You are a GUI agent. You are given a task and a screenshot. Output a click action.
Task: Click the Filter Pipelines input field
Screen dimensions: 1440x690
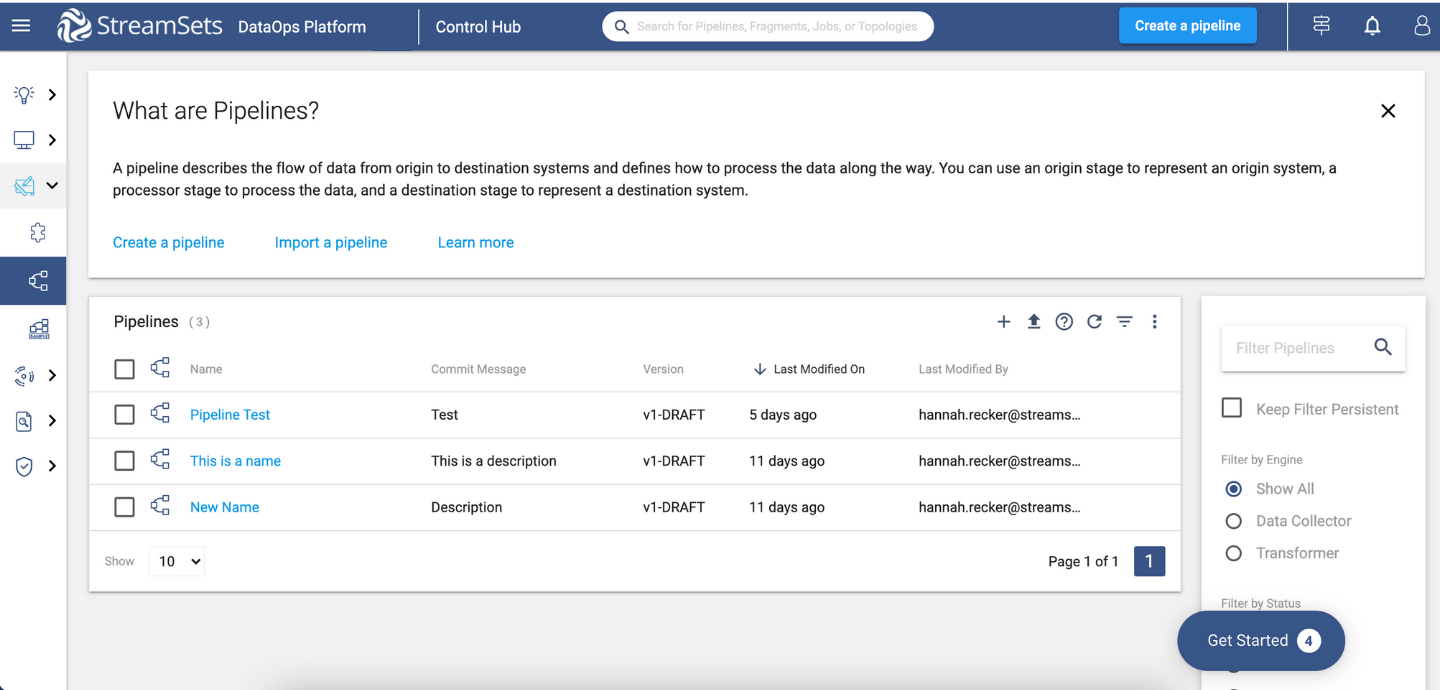(1296, 348)
